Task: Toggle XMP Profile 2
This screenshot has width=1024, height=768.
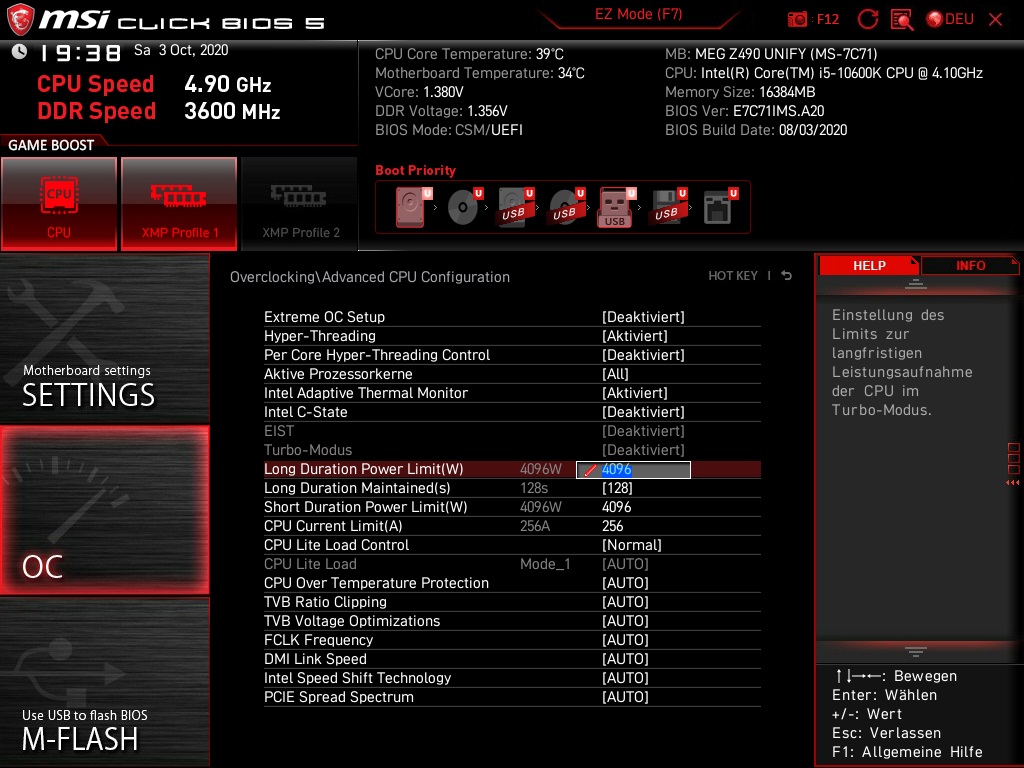Action: tap(300, 204)
